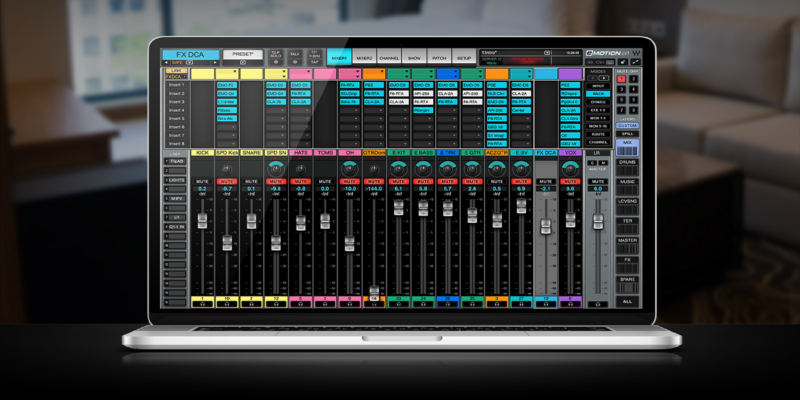Screen dimensions: 800x400
Task: Turn the pan knob on E BASS channel
Action: tap(423, 169)
